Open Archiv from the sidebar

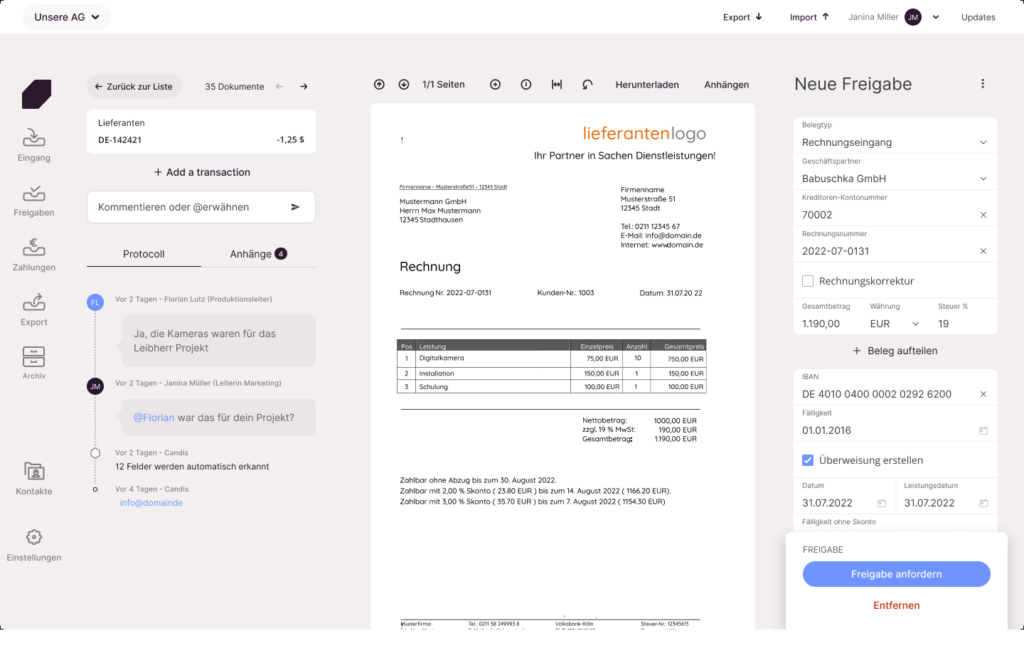click(x=34, y=363)
